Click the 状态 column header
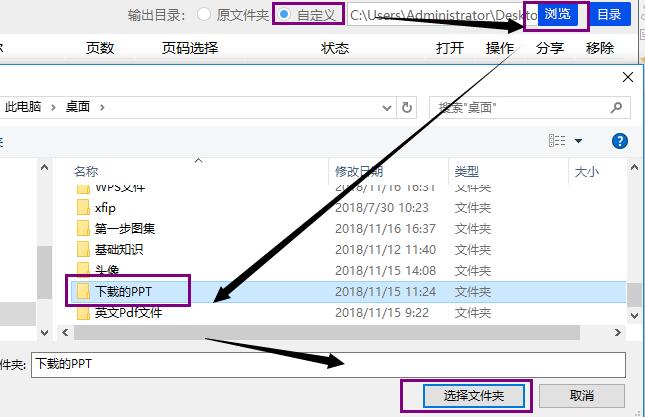 (335, 48)
